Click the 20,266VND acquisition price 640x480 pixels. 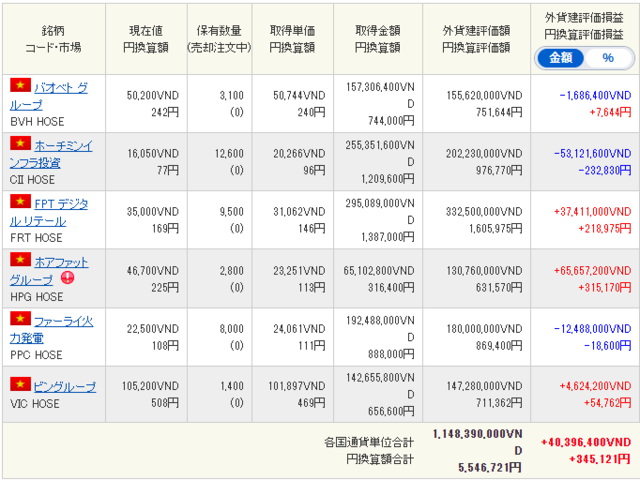pos(299,153)
